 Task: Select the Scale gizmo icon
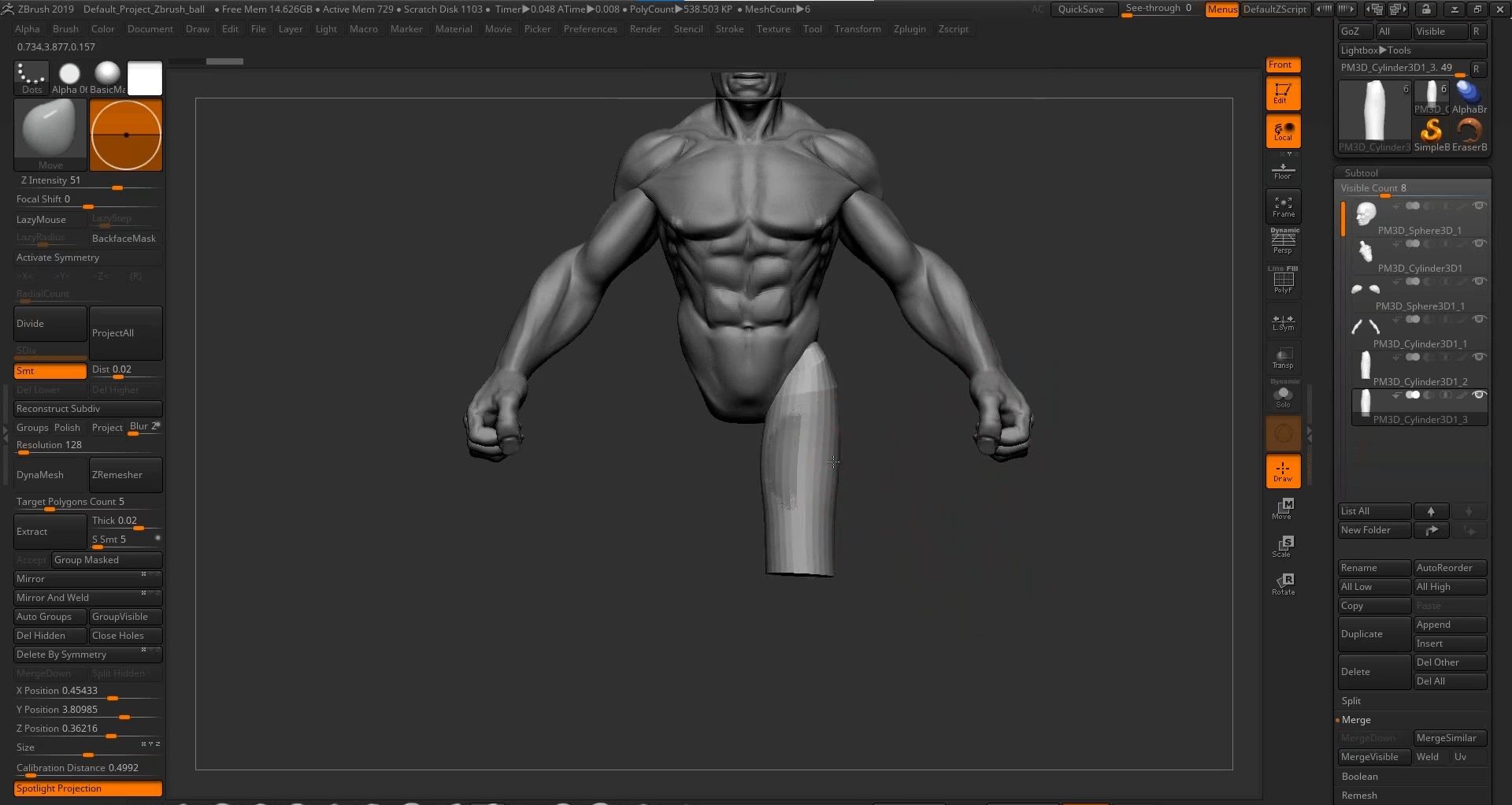(x=1283, y=546)
